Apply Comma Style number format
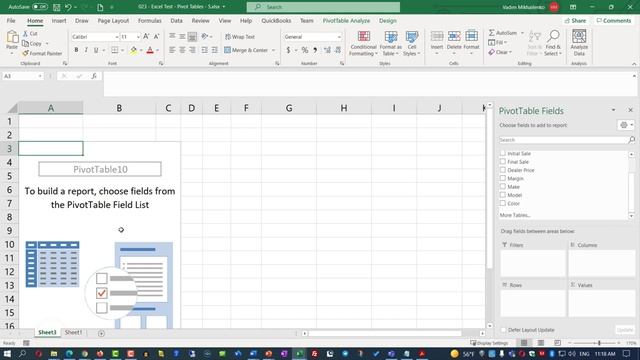This screenshot has width=640, height=360. coord(315,50)
